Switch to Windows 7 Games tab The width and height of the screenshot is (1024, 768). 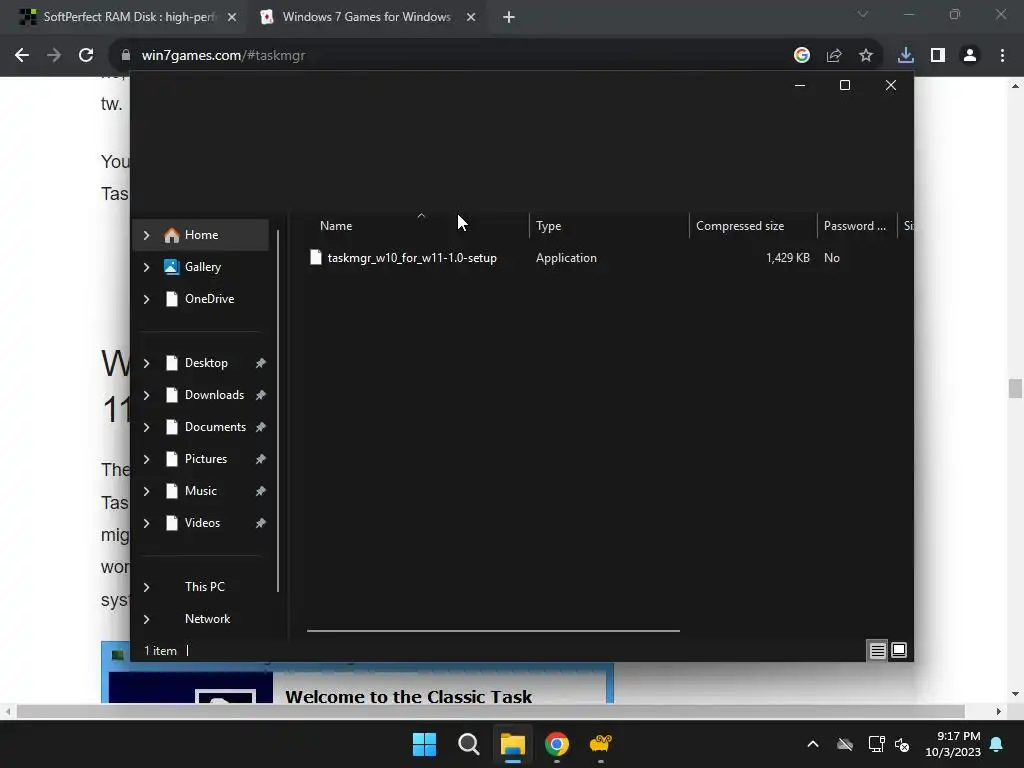366,17
